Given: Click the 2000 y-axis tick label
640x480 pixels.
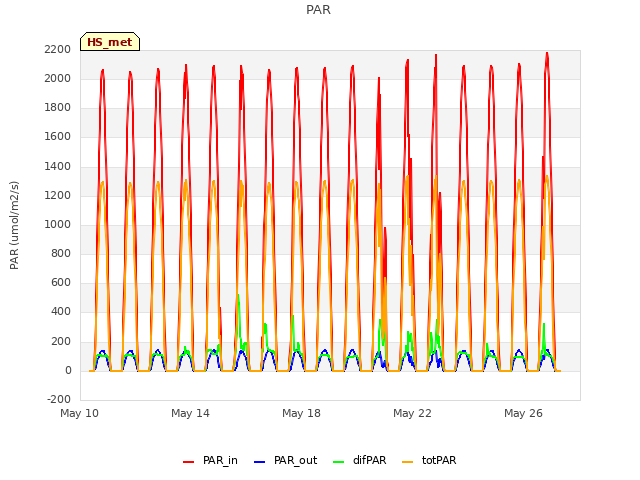Looking at the screenshot, I should click(58, 78).
